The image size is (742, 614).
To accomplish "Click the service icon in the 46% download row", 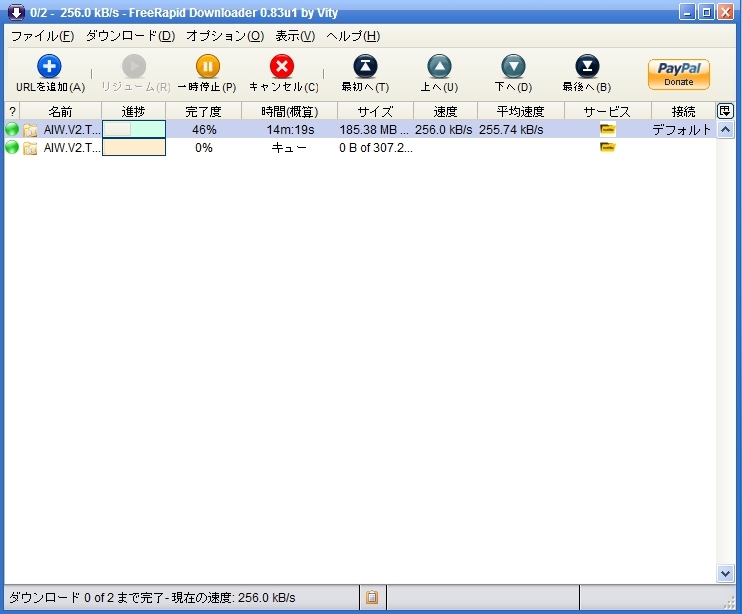I will click(x=608, y=129).
